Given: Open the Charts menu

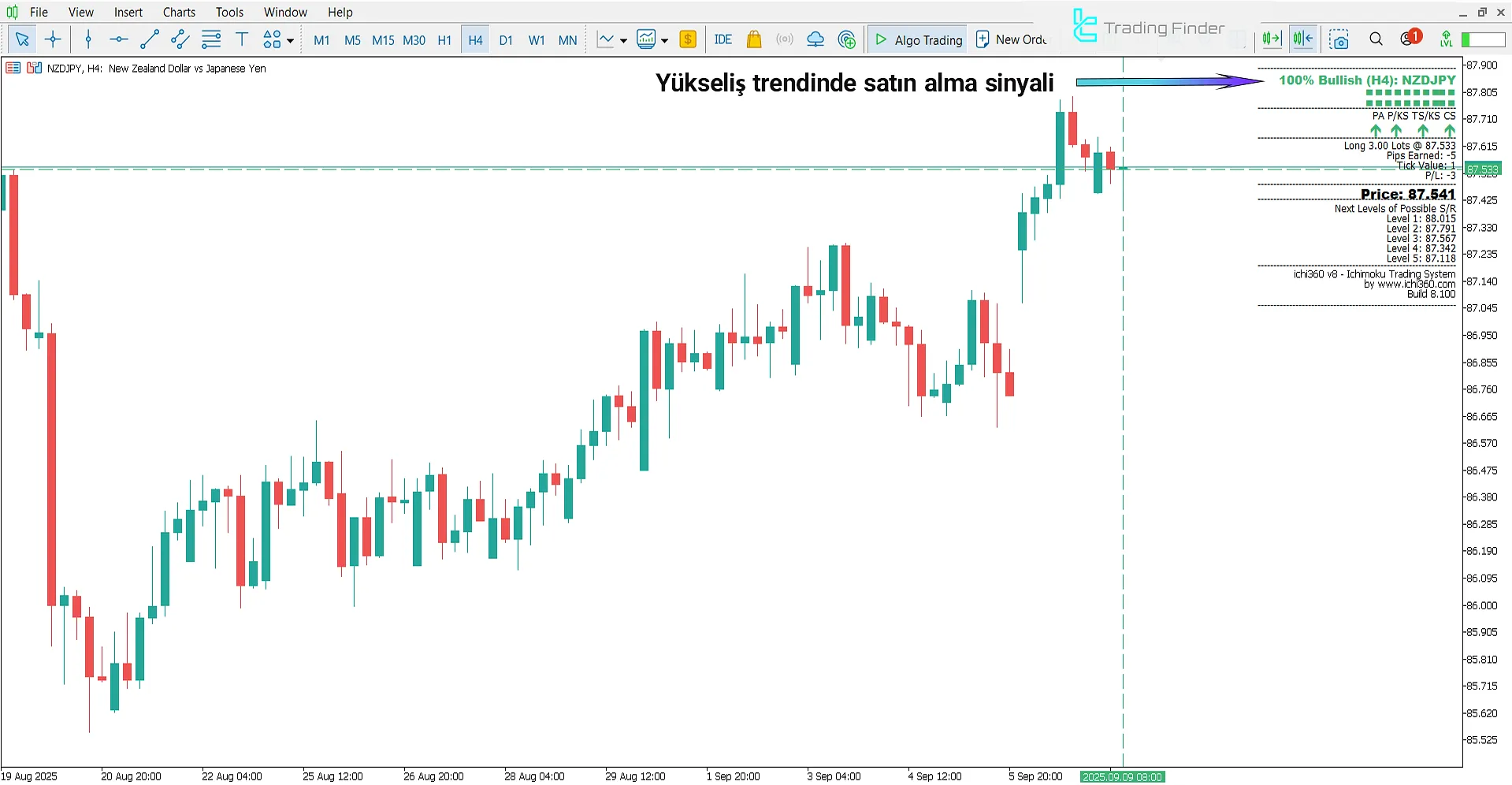Looking at the screenshot, I should coord(179,12).
